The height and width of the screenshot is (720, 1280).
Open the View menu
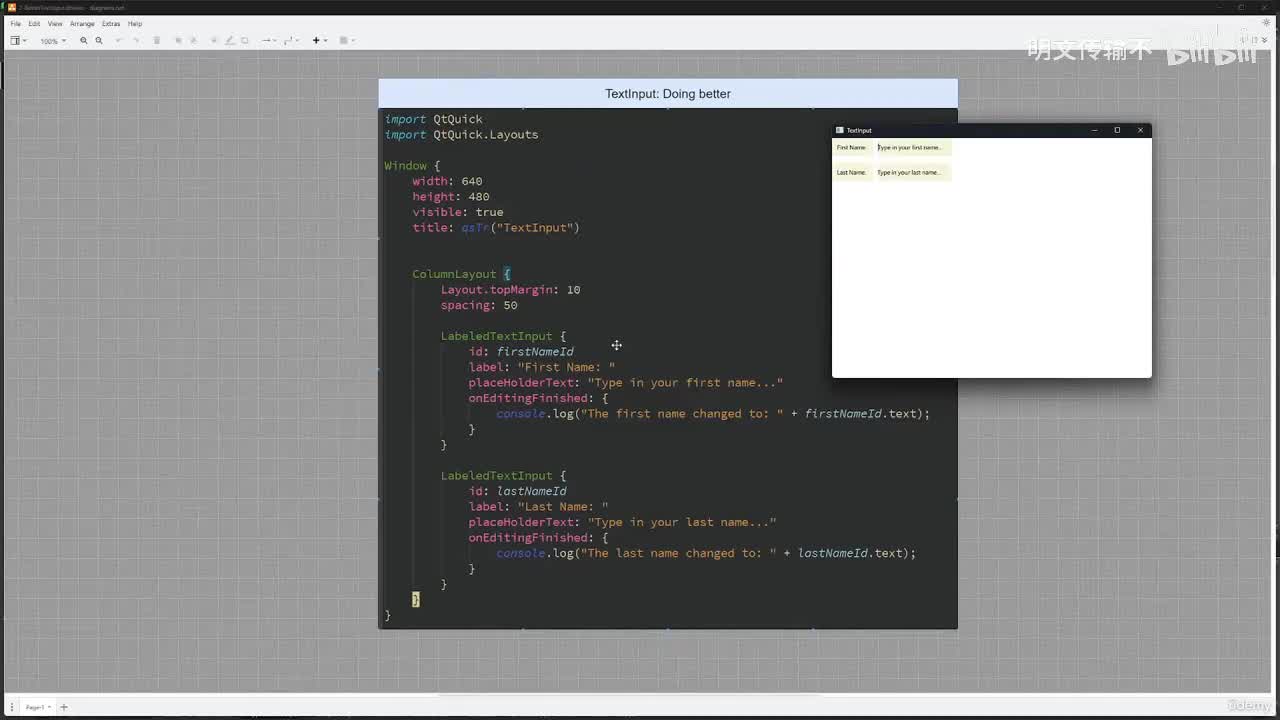[x=55, y=23]
